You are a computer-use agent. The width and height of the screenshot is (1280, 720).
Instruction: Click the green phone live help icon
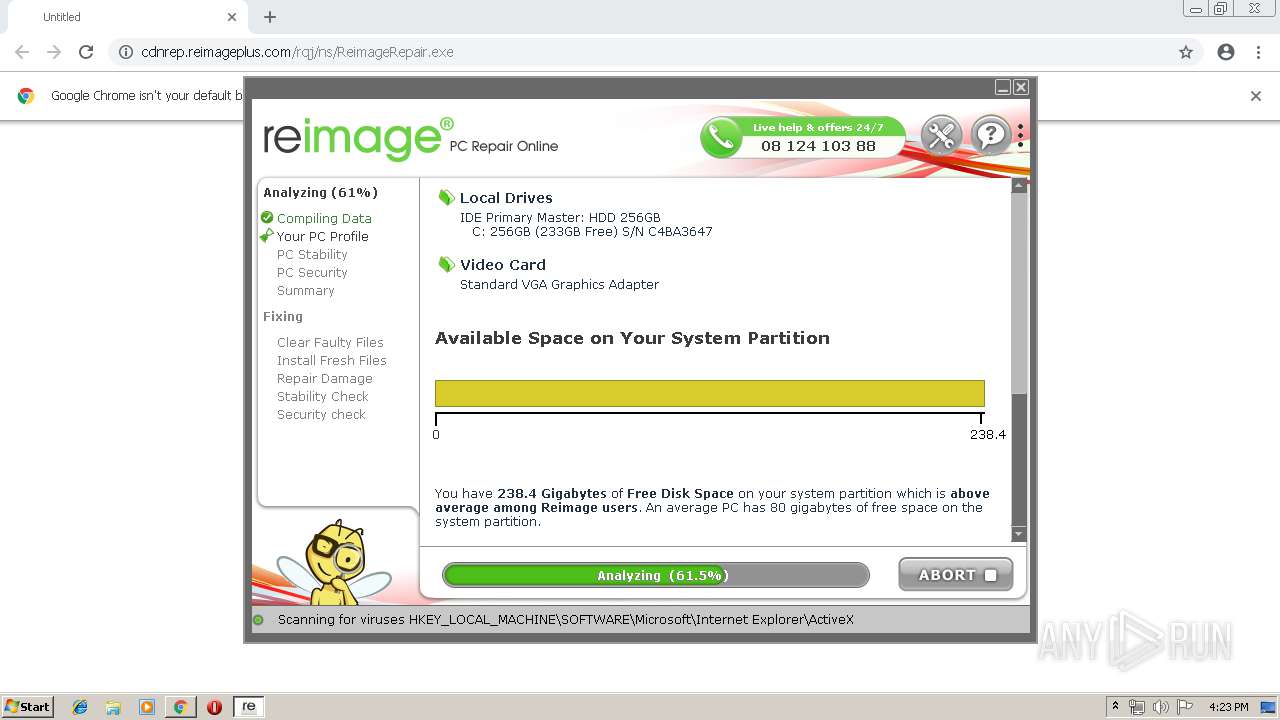[x=720, y=137]
